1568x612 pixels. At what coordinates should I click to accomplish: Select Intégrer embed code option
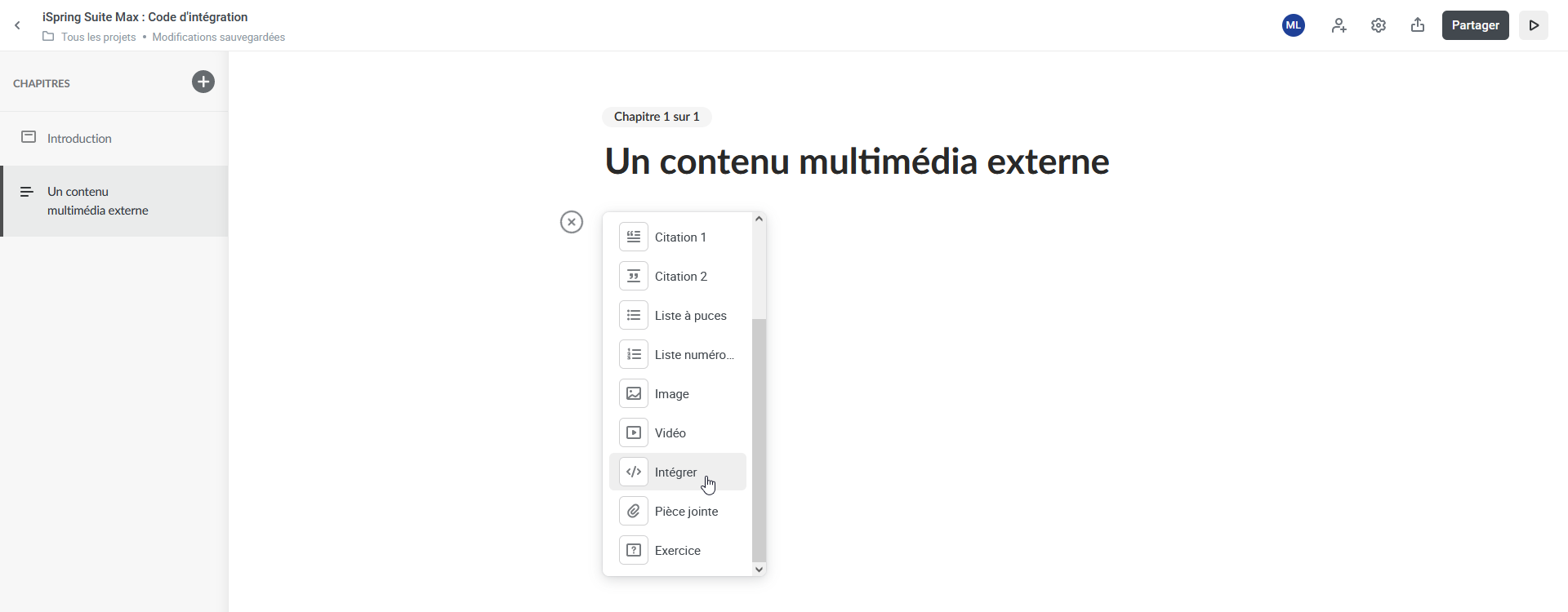676,472
